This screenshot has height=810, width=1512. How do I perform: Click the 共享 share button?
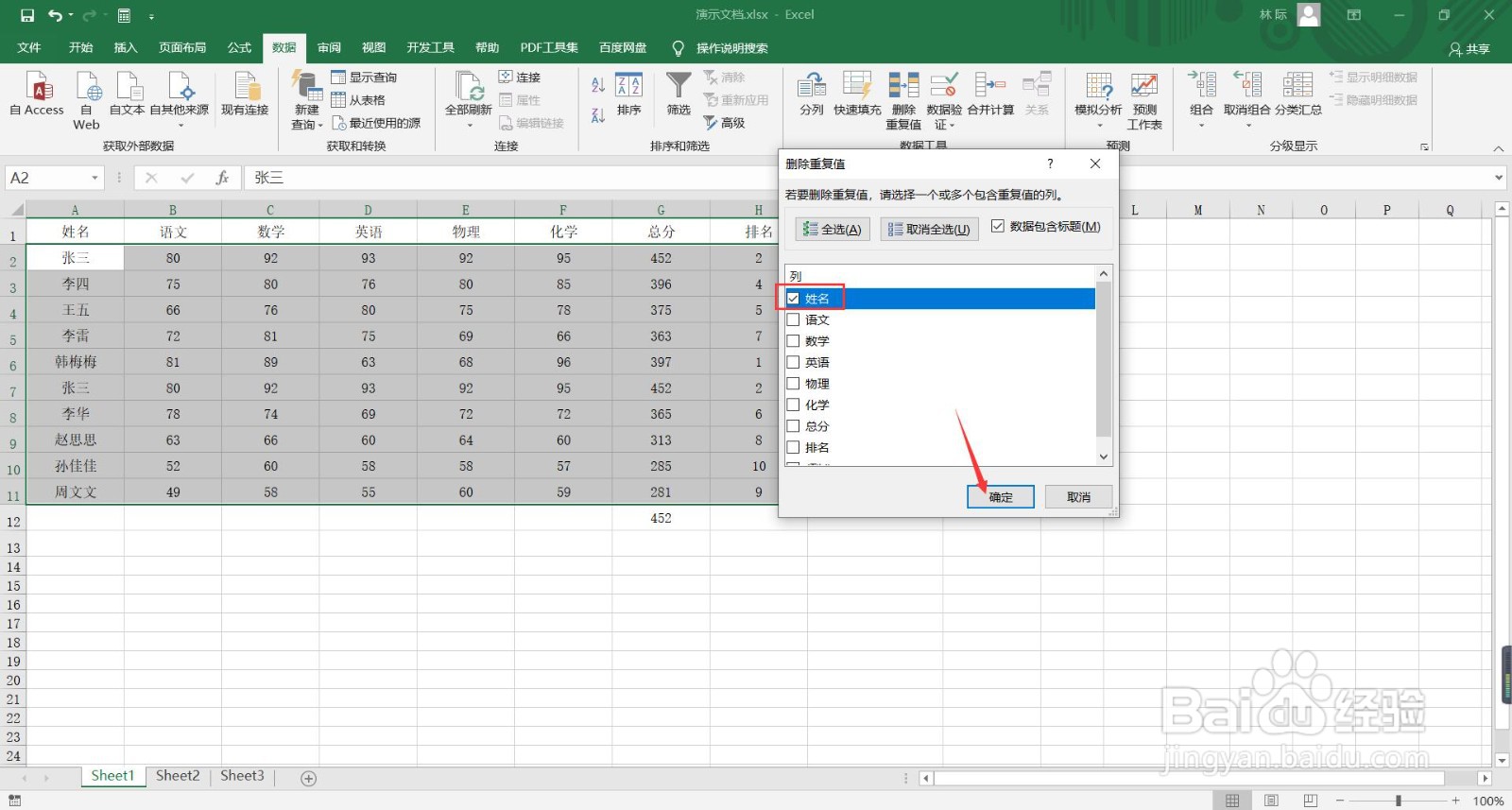(x=1469, y=49)
